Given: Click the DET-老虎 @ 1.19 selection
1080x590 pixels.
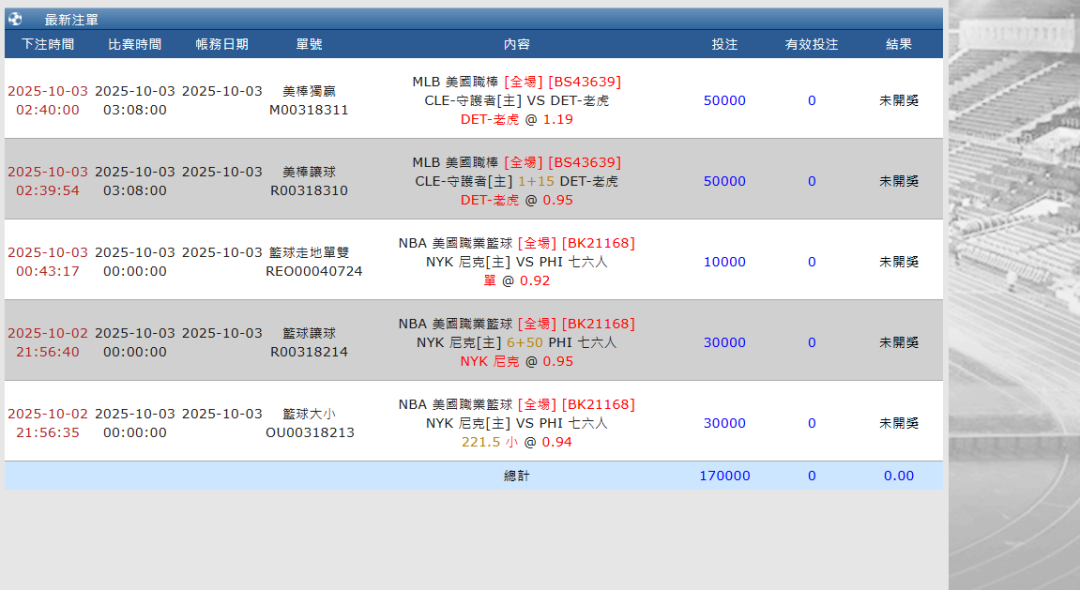Looking at the screenshot, I should pyautogui.click(x=516, y=119).
